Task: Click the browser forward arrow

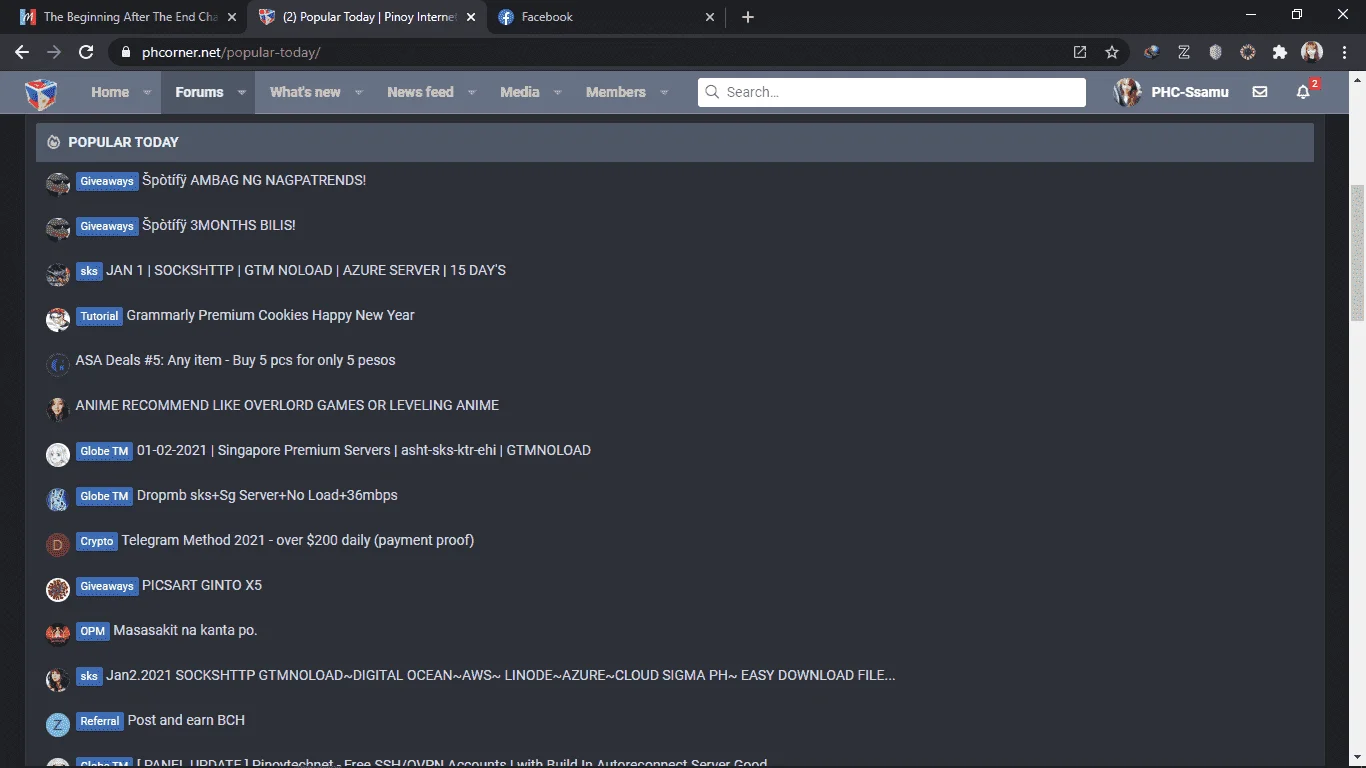Action: click(54, 52)
